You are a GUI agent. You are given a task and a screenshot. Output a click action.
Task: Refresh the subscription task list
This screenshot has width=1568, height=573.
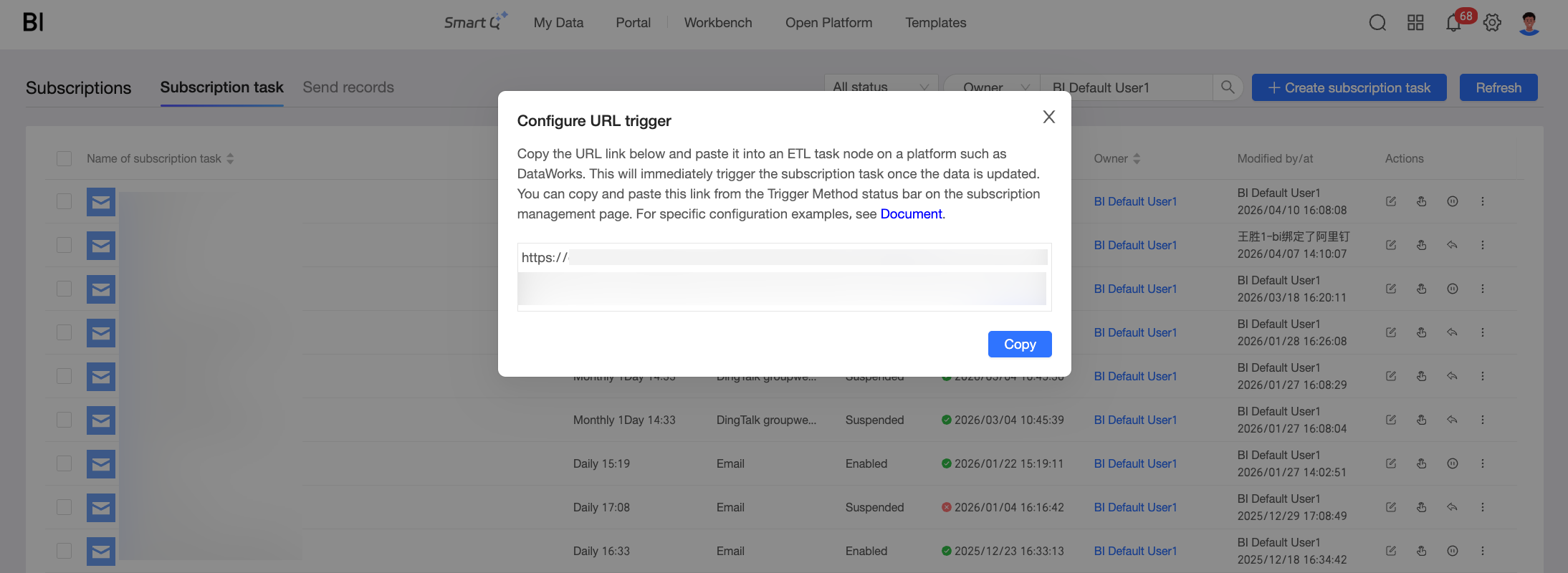pyautogui.click(x=1498, y=87)
